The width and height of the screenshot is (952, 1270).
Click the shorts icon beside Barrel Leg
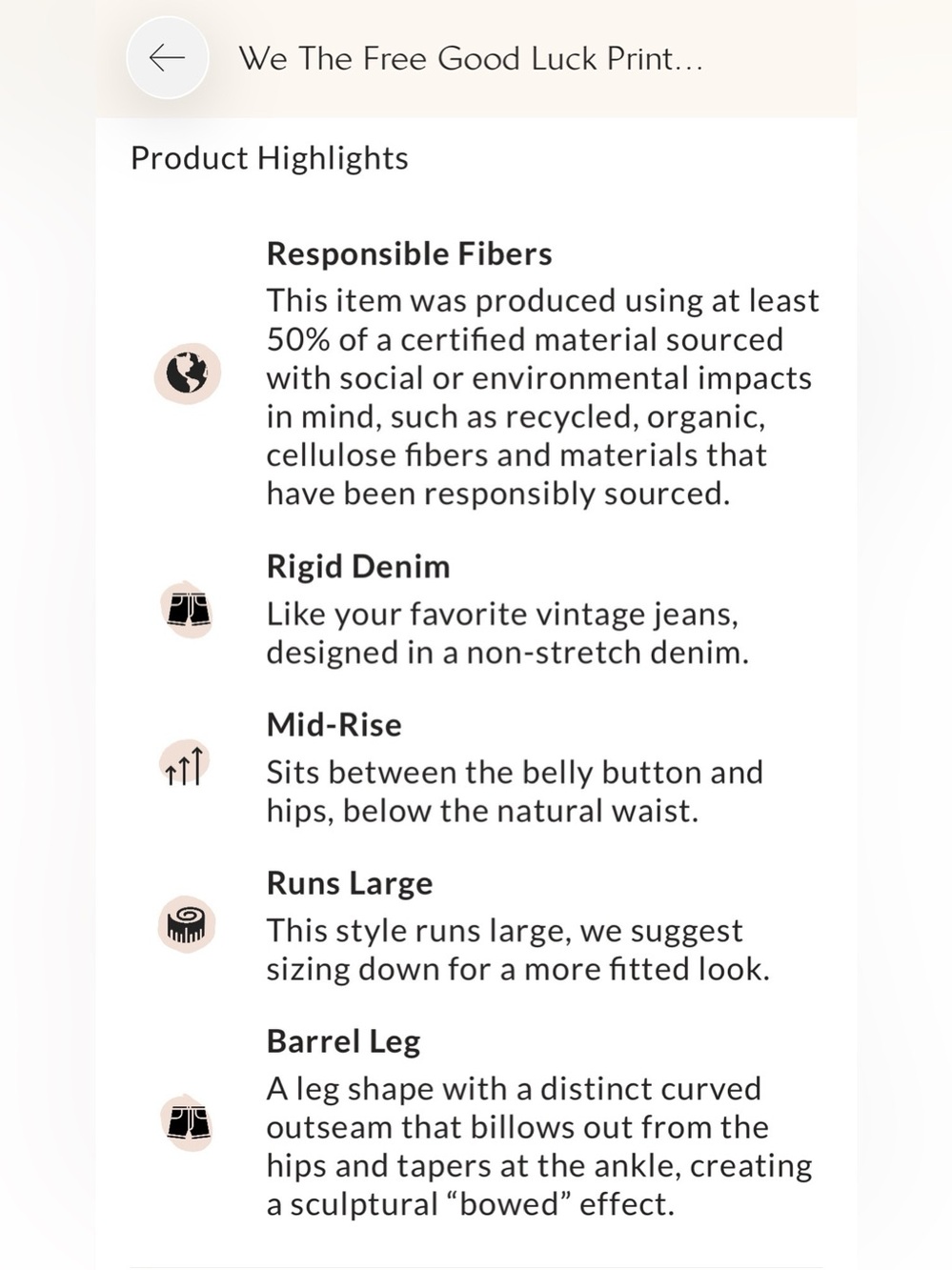pos(188,1122)
